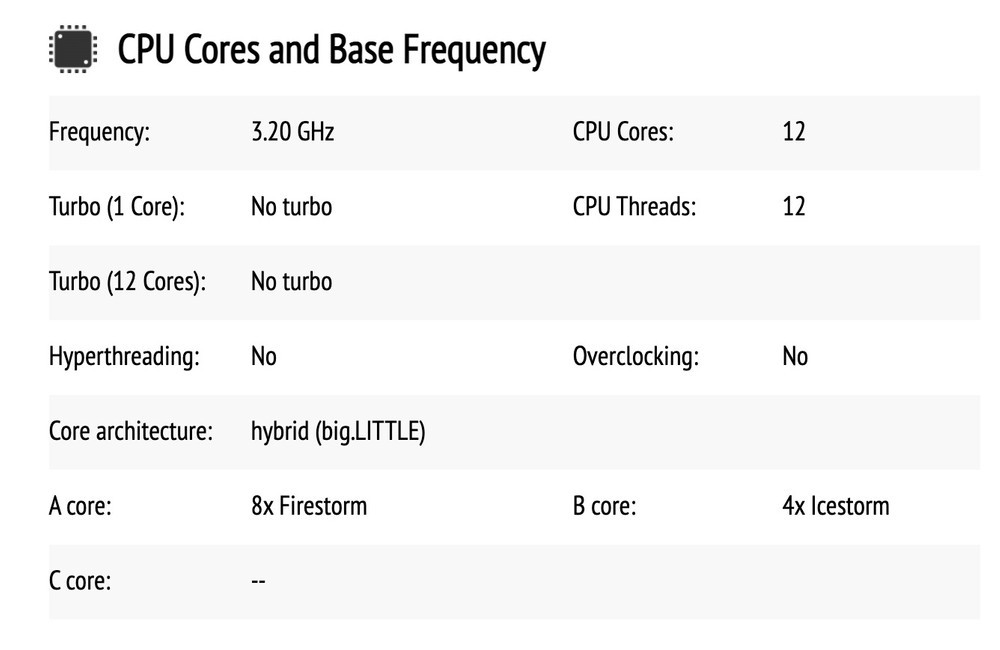1000x650 pixels.
Task: Click the 3.20 GHz frequency value
Action: point(292,132)
